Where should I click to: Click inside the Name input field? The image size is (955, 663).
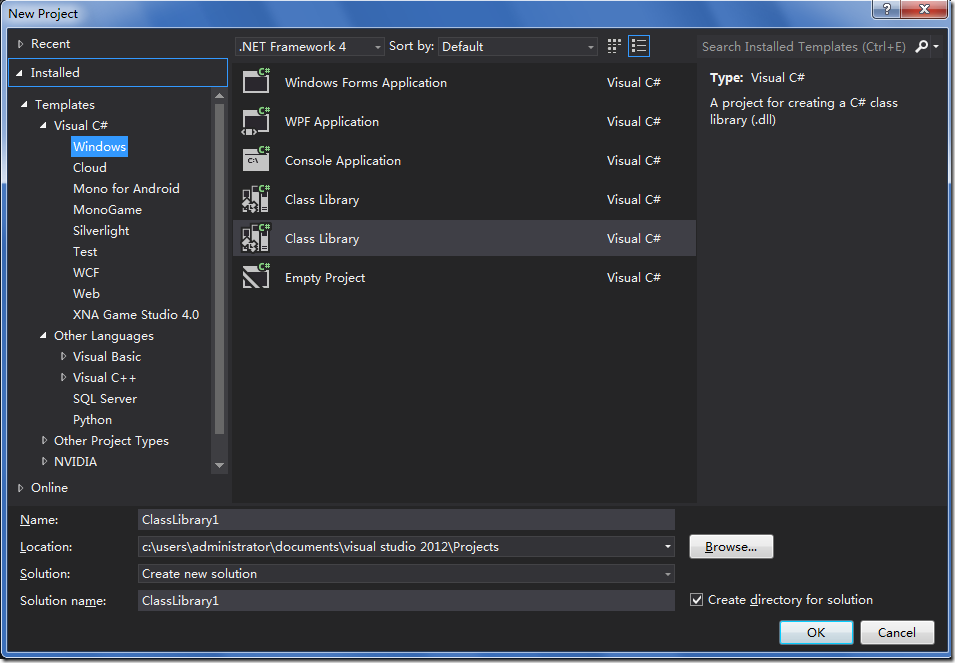pyautogui.click(x=400, y=519)
